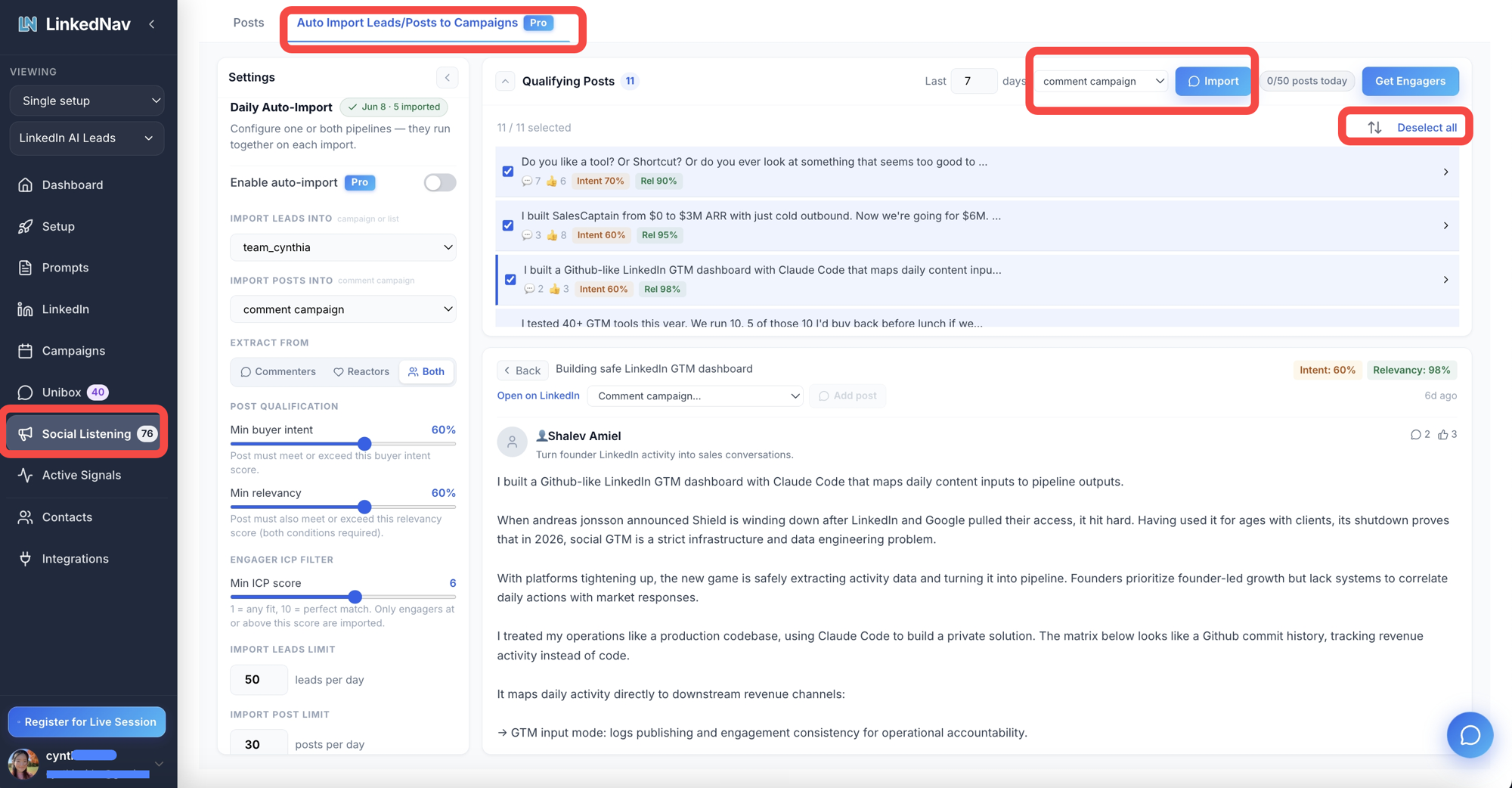The width and height of the screenshot is (1512, 788).
Task: Click the thumbs-up count icon on post detail
Action: [x=1443, y=434]
